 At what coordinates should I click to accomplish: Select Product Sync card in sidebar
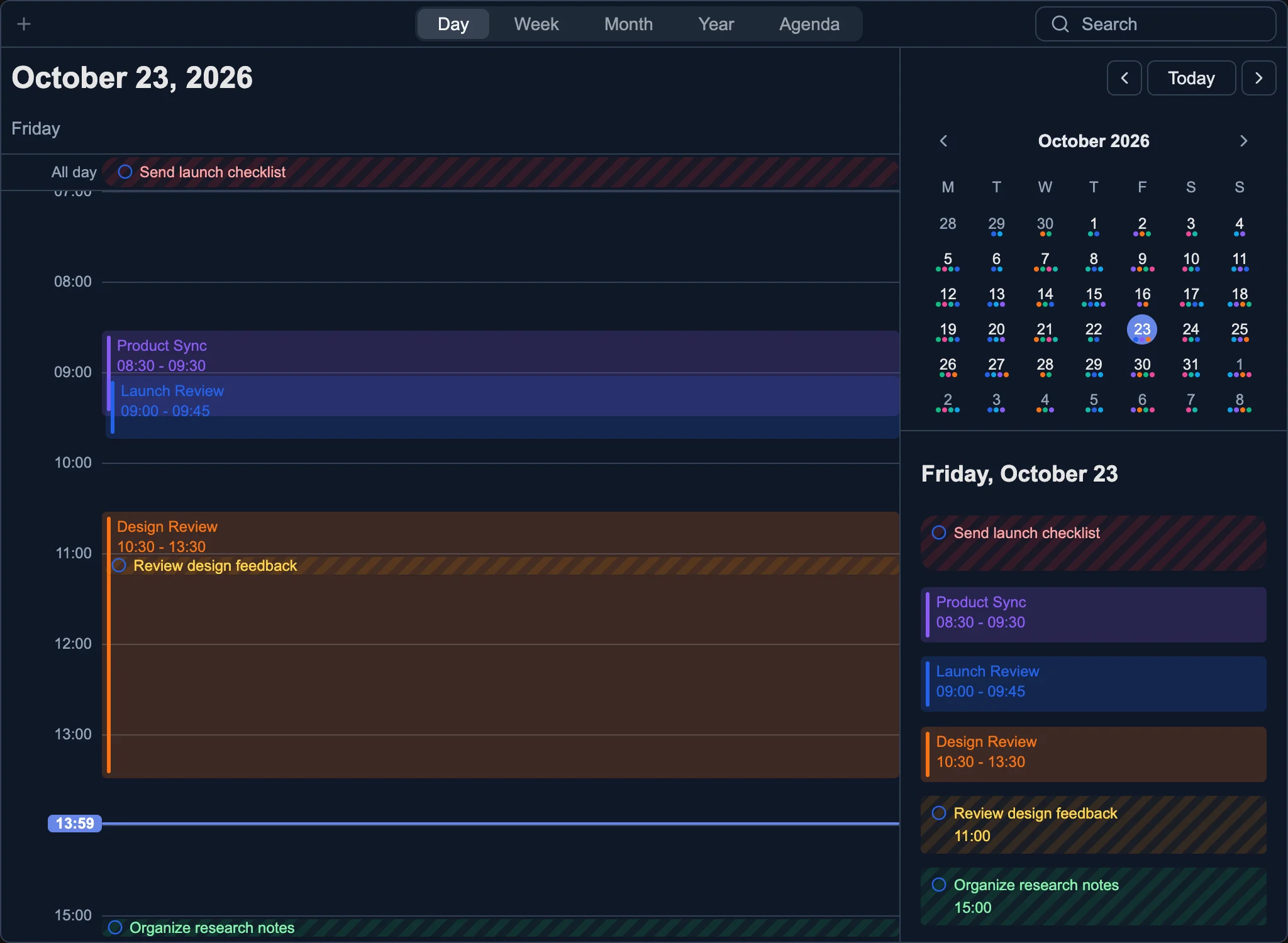coord(1093,614)
